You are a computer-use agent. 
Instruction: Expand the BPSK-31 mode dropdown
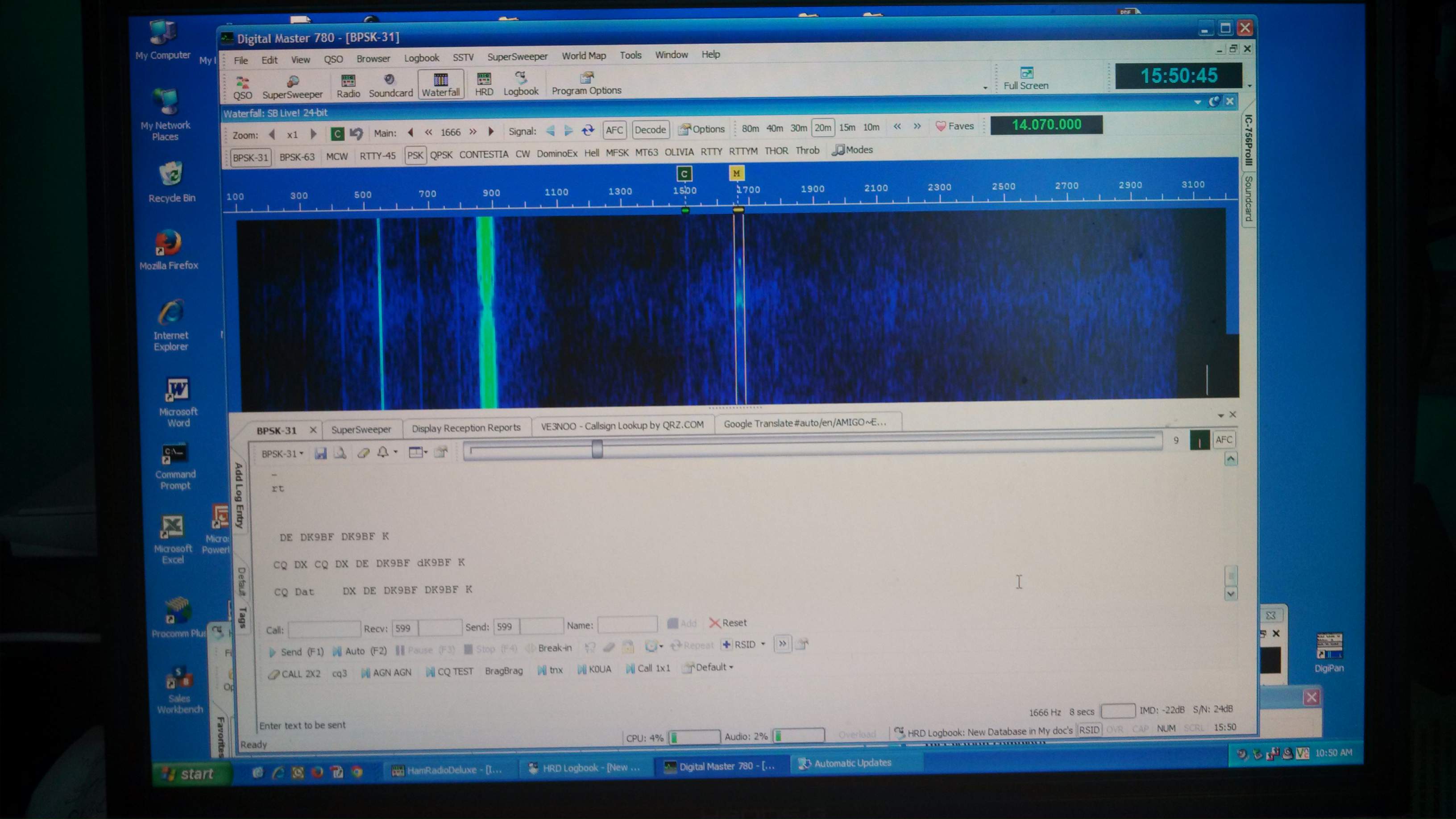coord(282,453)
